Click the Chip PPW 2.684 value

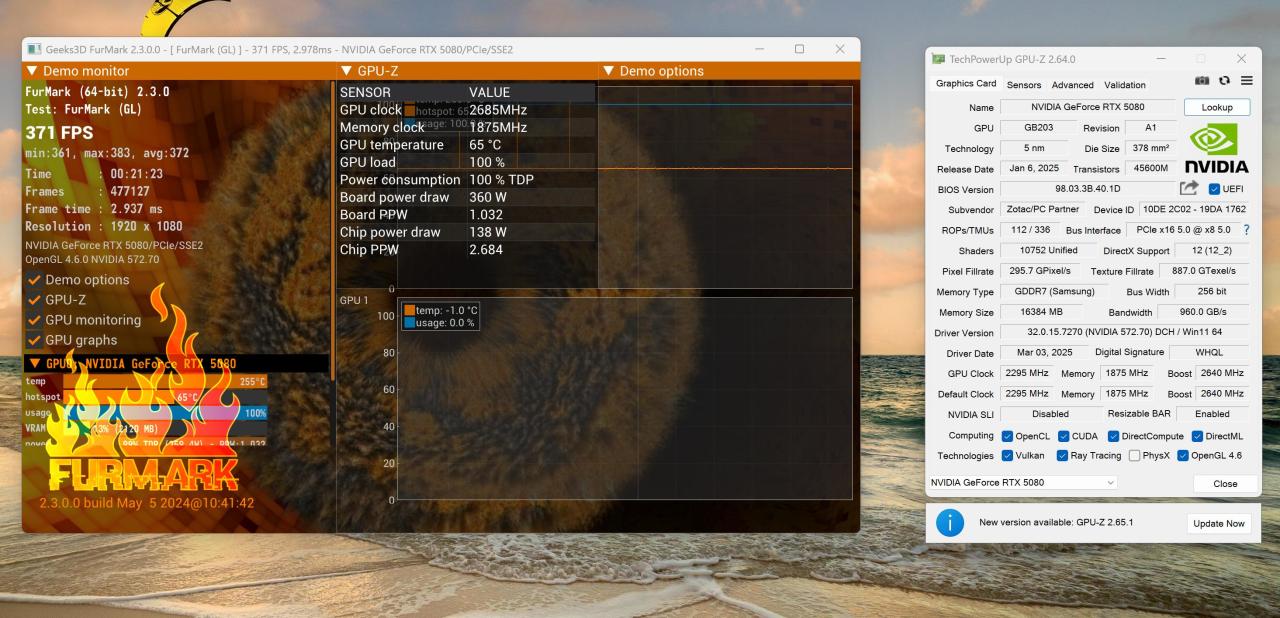tap(486, 249)
